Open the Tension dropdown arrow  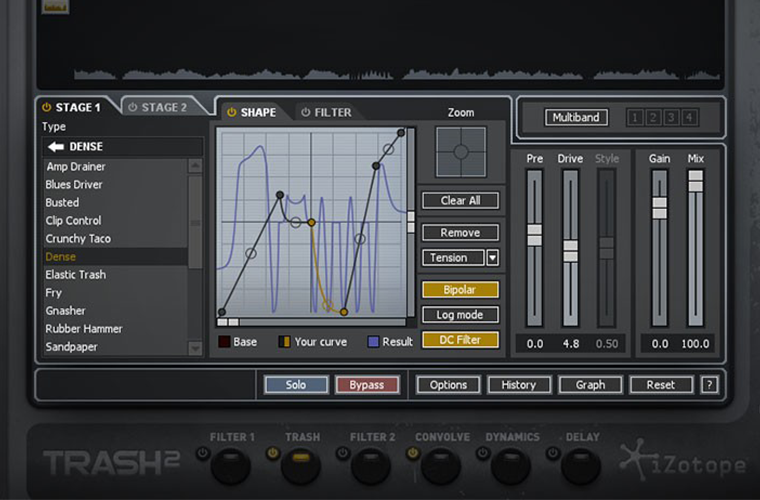point(492,258)
